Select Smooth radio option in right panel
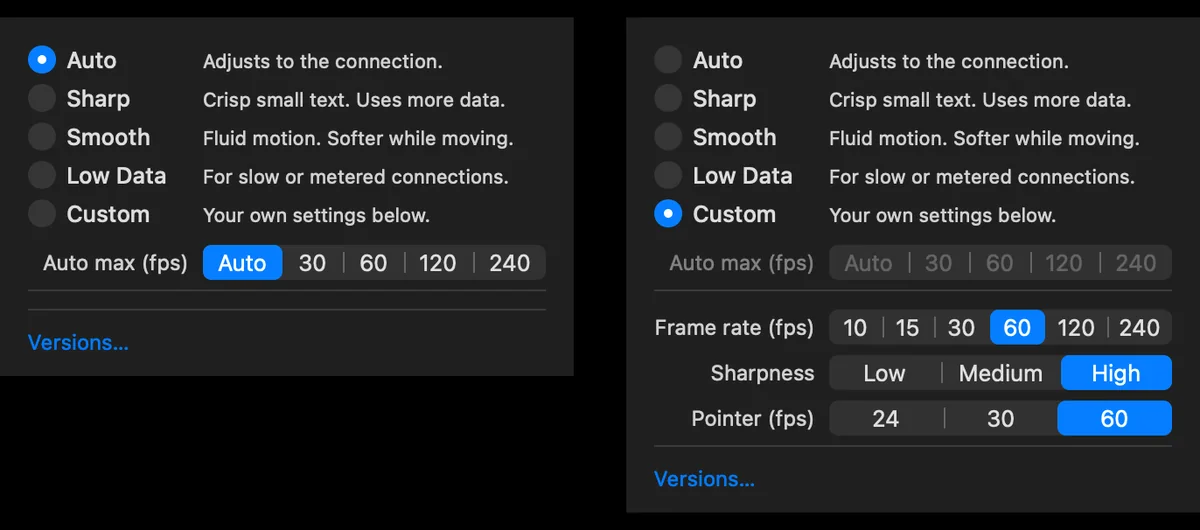The width and height of the screenshot is (1200, 530). tap(668, 137)
